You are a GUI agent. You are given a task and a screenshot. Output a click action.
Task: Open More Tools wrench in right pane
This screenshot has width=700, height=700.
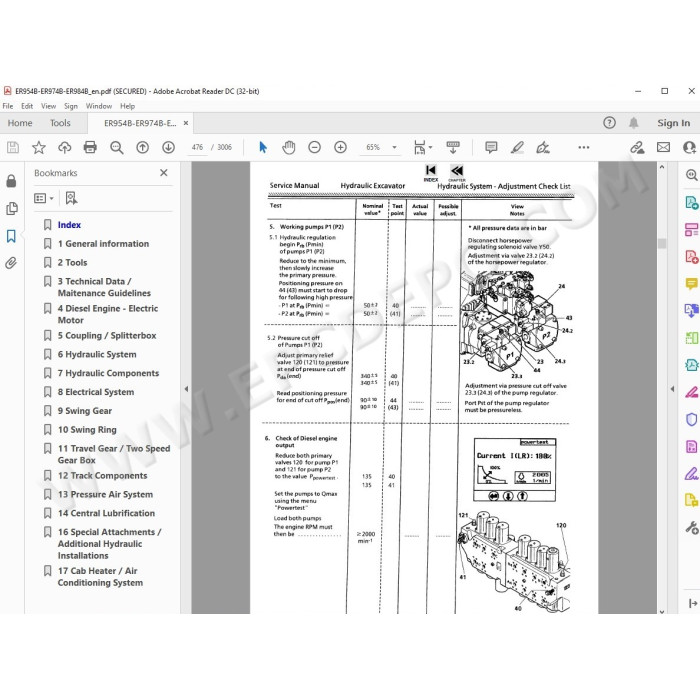(x=692, y=528)
